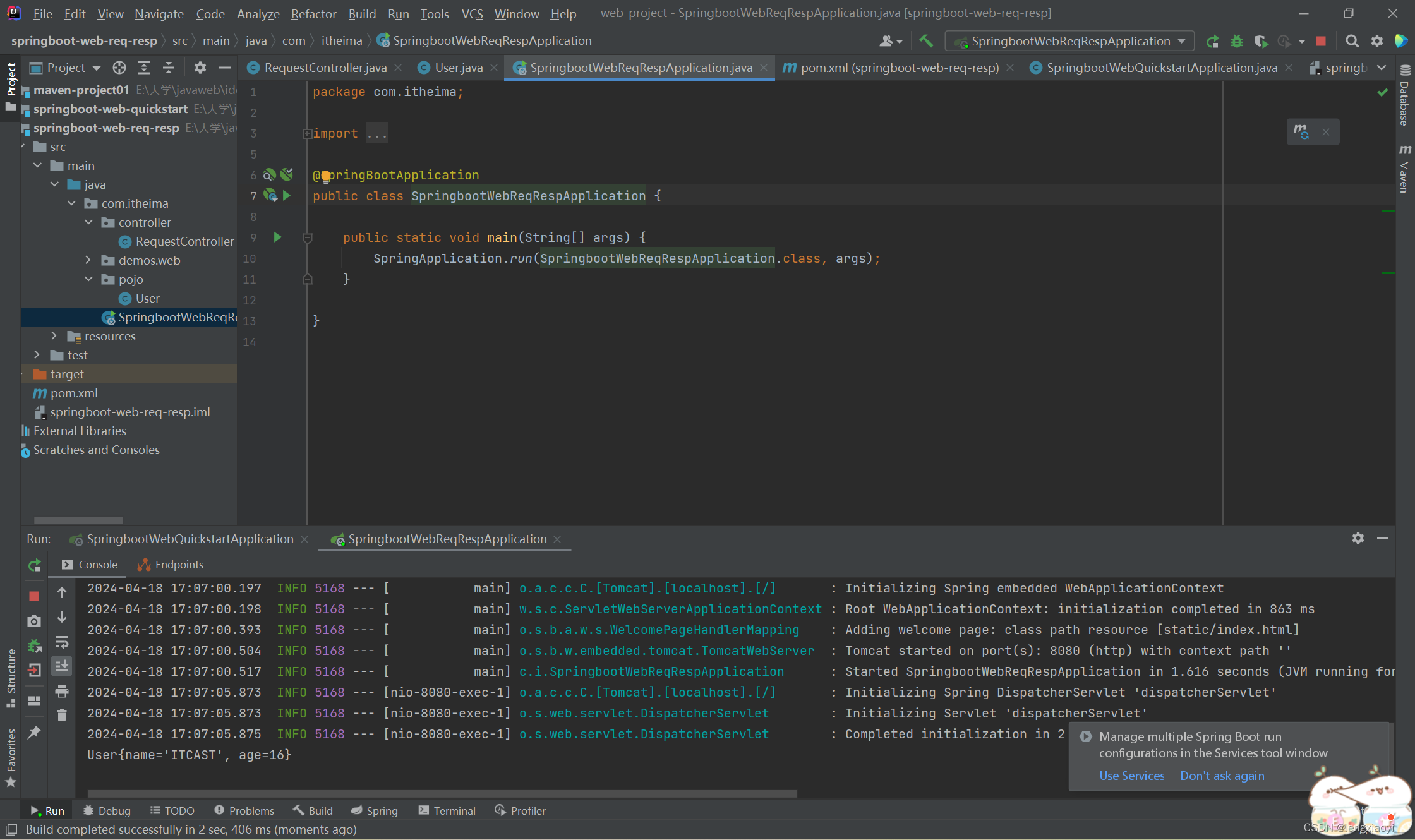Viewport: 1415px width, 840px height.
Task: Toggle scroll to end in console
Action: (62, 666)
